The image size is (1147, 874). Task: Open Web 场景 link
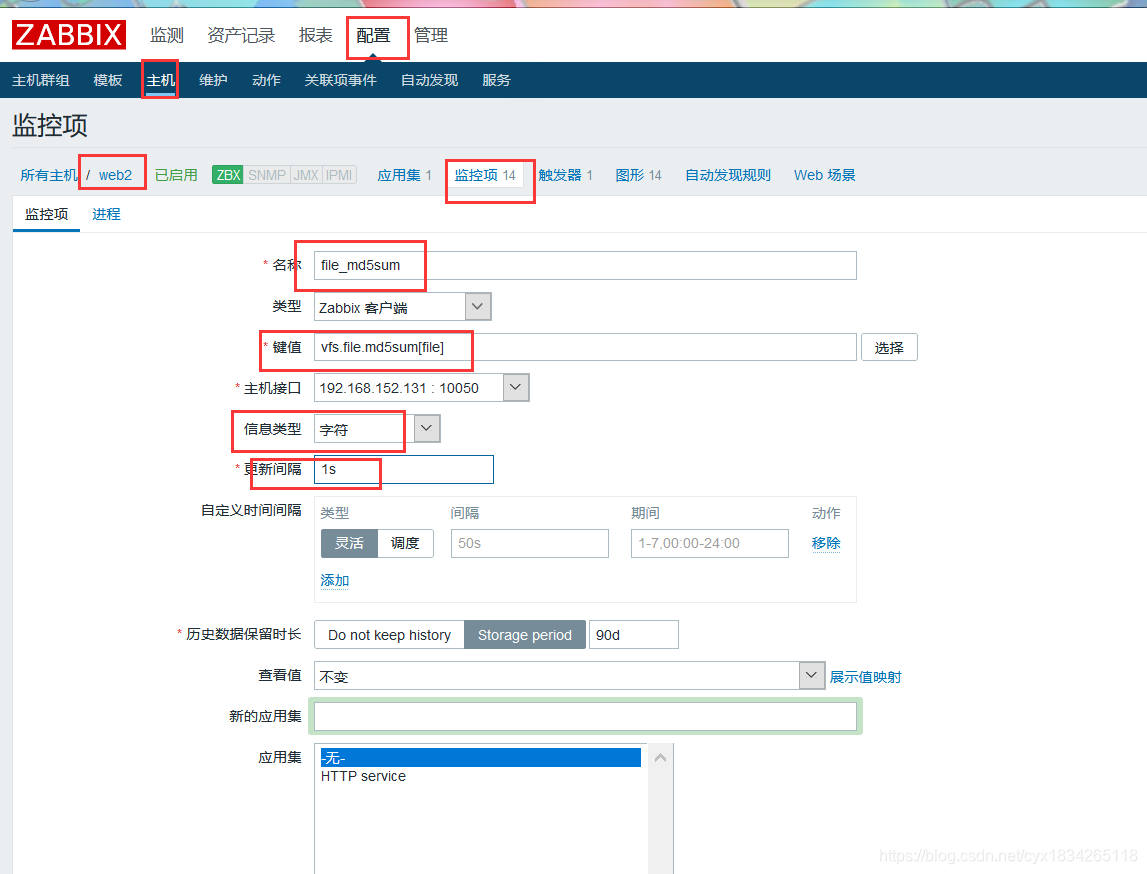824,175
